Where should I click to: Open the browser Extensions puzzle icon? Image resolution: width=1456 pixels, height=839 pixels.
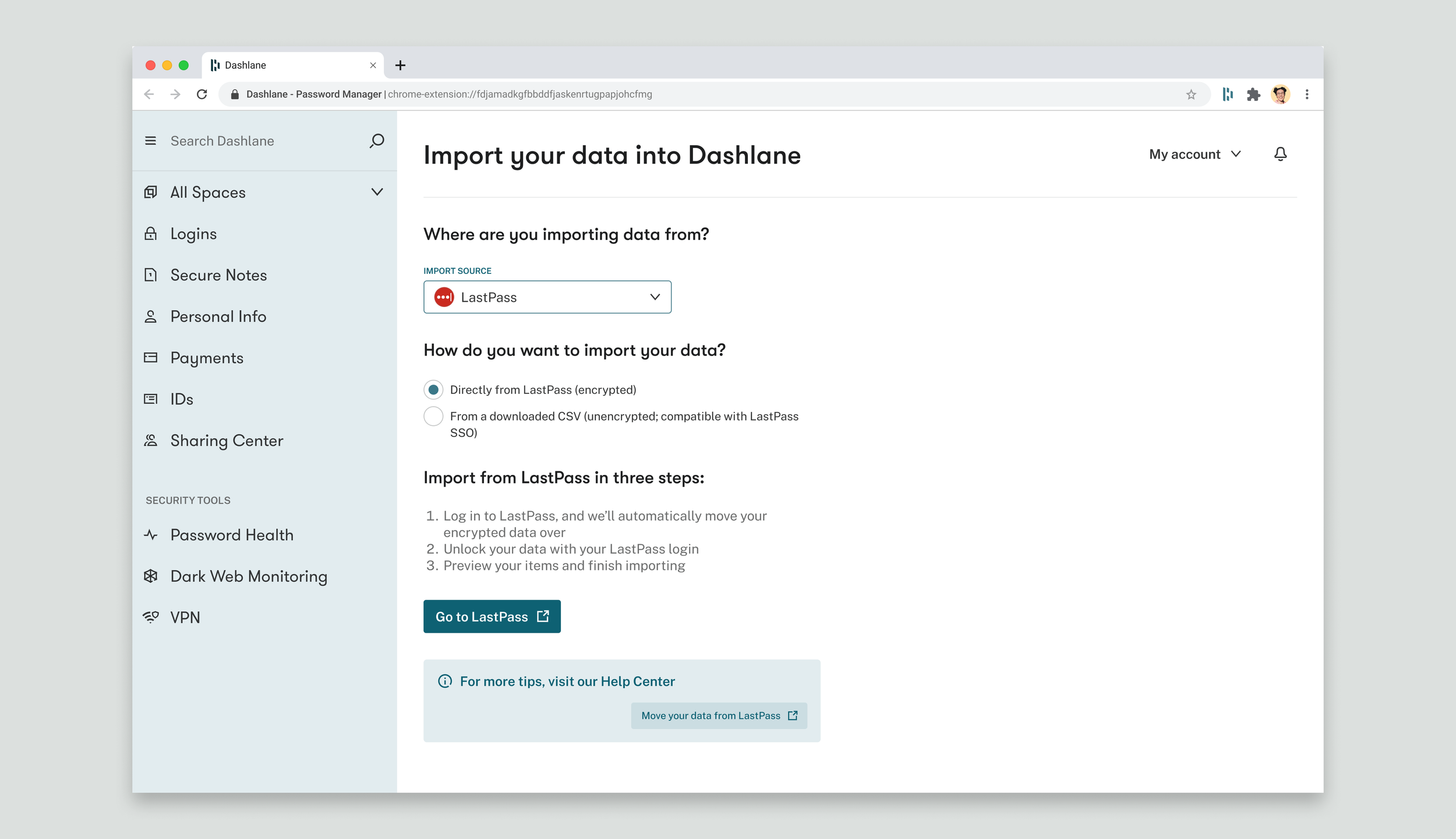1253,94
